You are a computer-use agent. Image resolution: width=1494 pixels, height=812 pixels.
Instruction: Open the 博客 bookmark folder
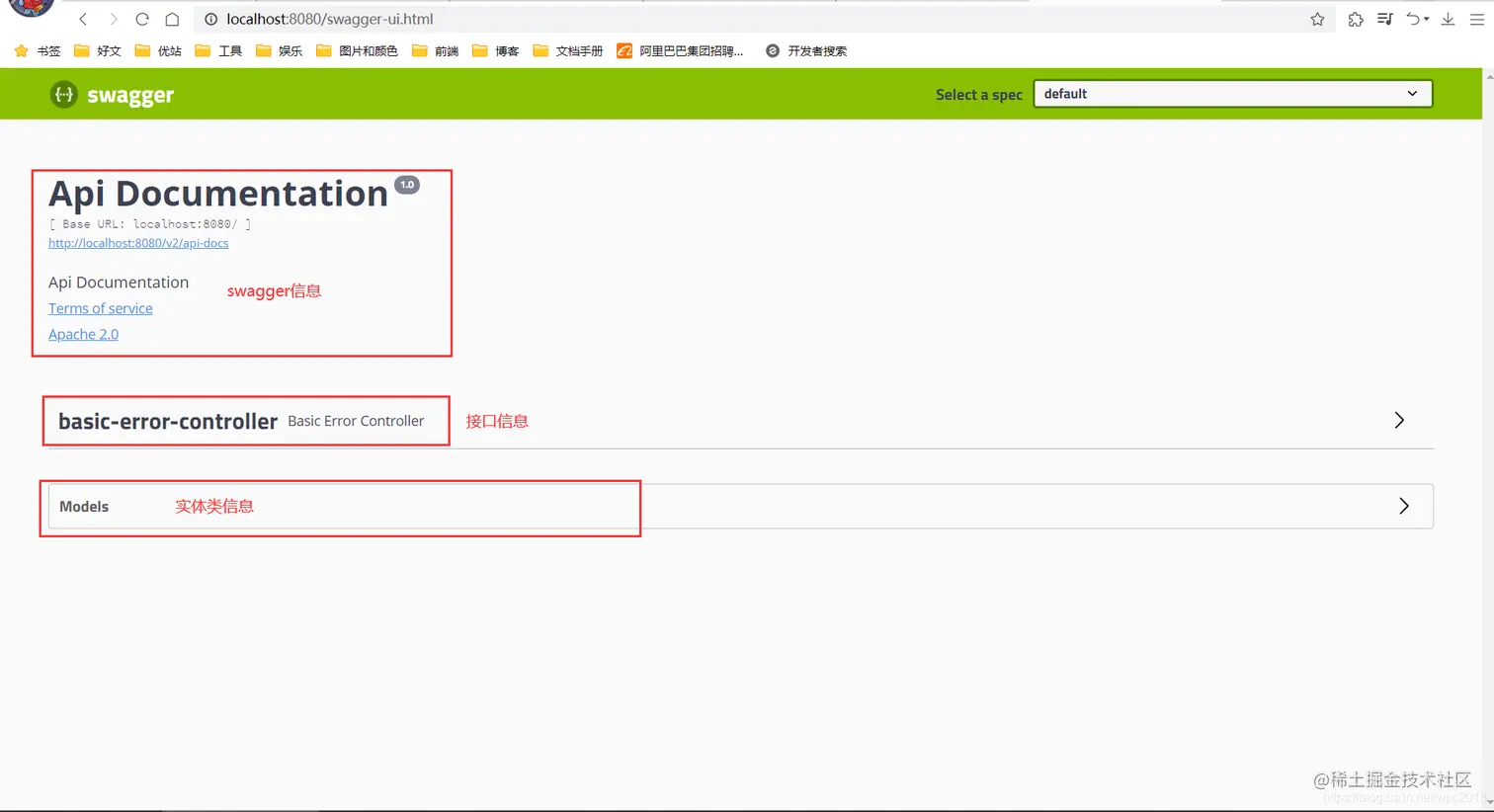(x=495, y=50)
